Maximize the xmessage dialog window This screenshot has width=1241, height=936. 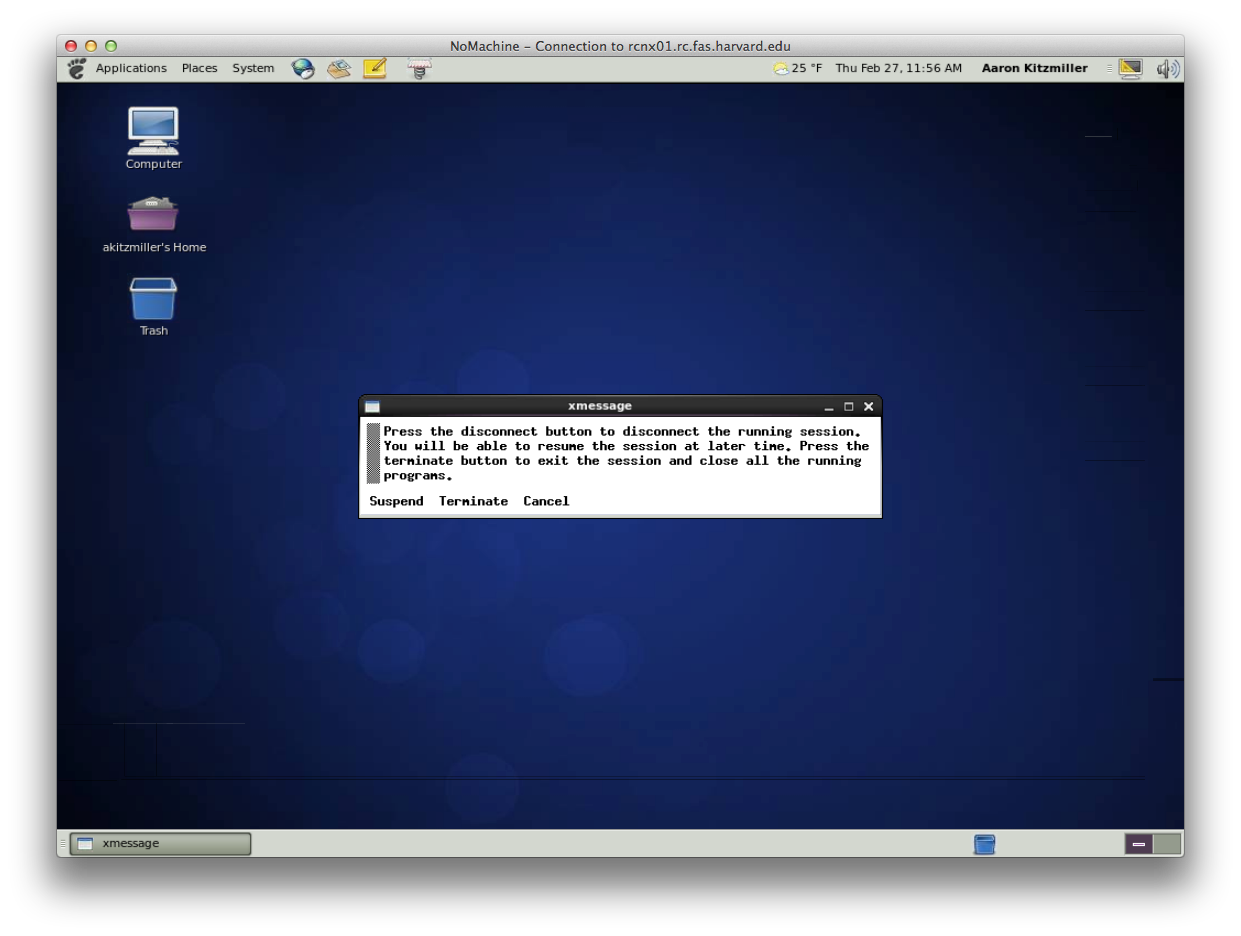point(849,407)
